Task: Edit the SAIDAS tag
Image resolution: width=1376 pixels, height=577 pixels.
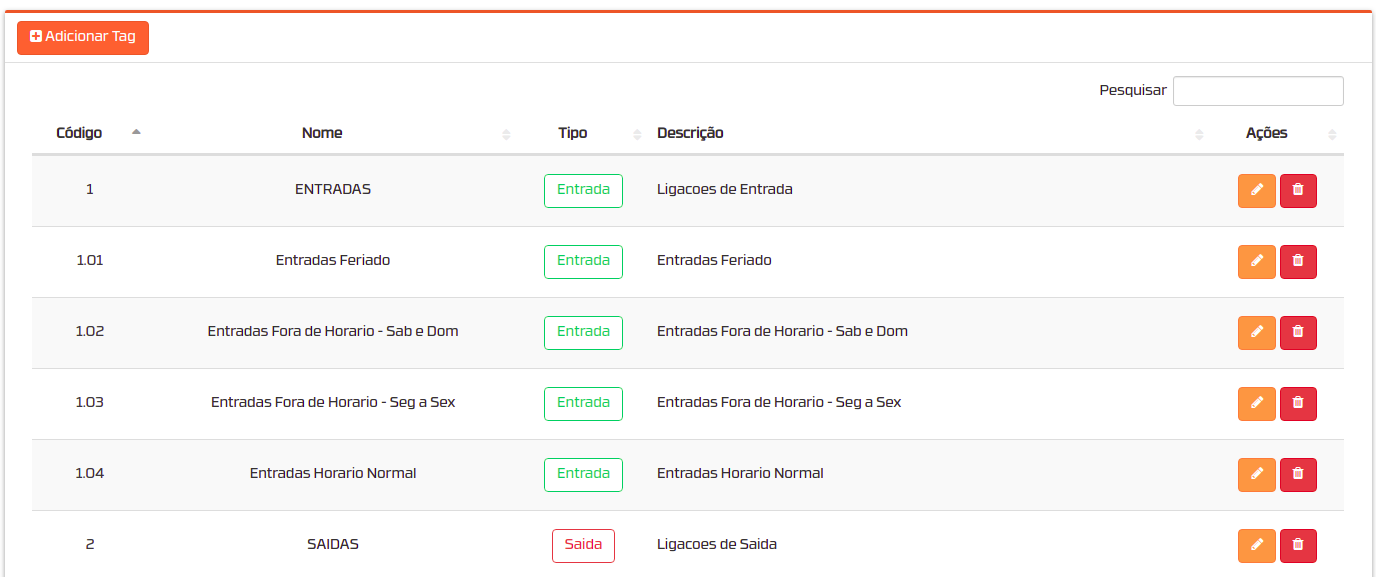Action: pyautogui.click(x=1256, y=546)
